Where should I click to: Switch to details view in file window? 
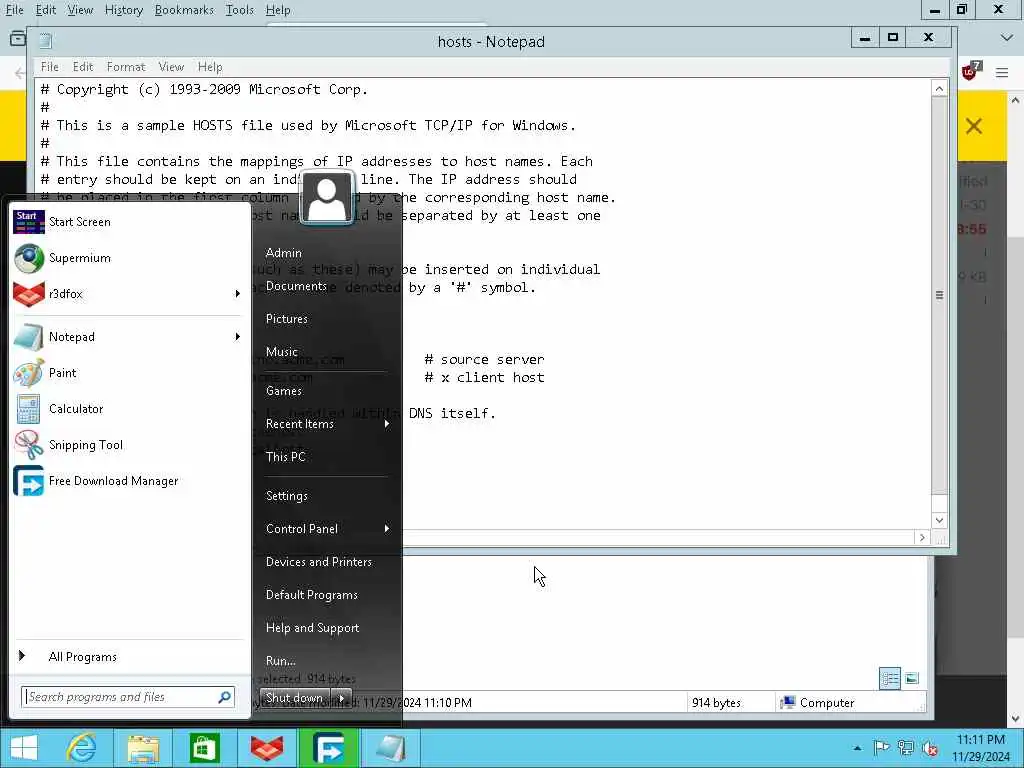(889, 679)
